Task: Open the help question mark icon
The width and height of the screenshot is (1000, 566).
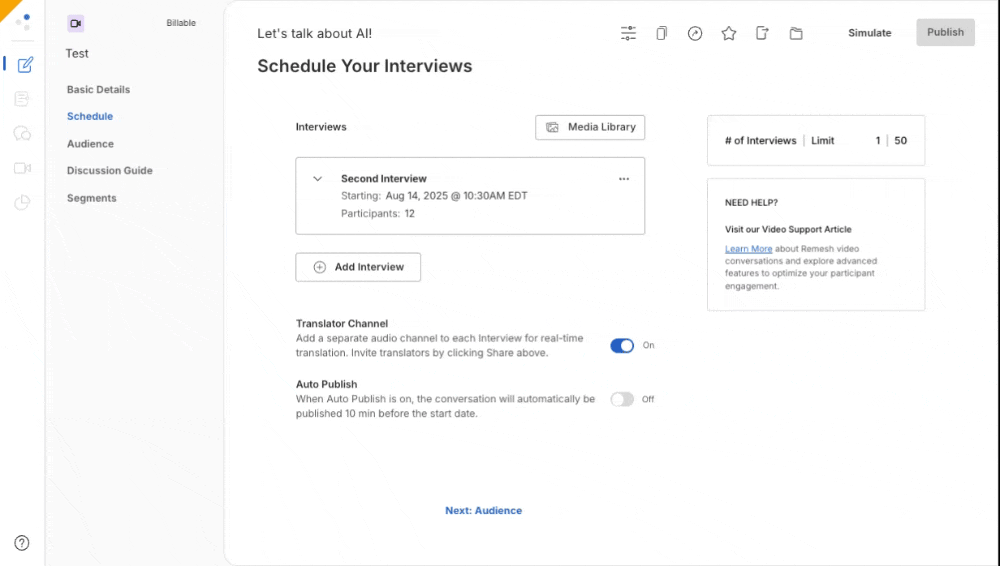Action: pos(22,543)
